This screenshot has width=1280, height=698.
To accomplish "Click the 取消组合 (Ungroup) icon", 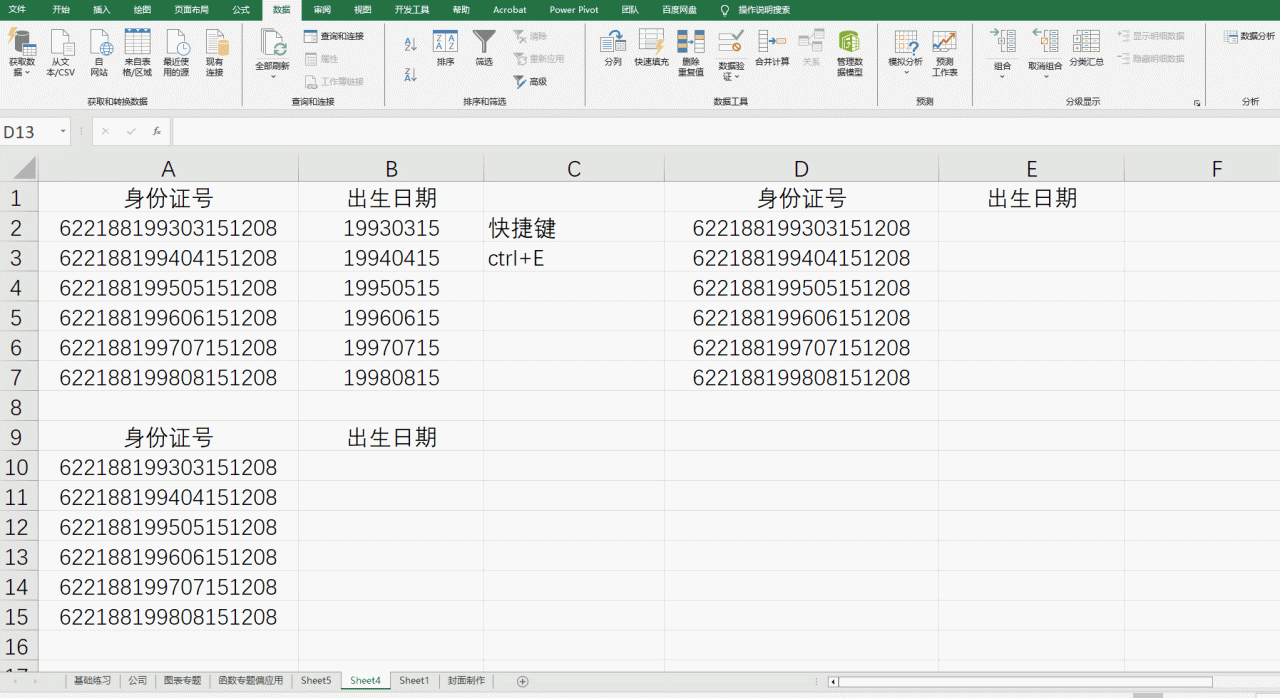I will [x=1045, y=42].
